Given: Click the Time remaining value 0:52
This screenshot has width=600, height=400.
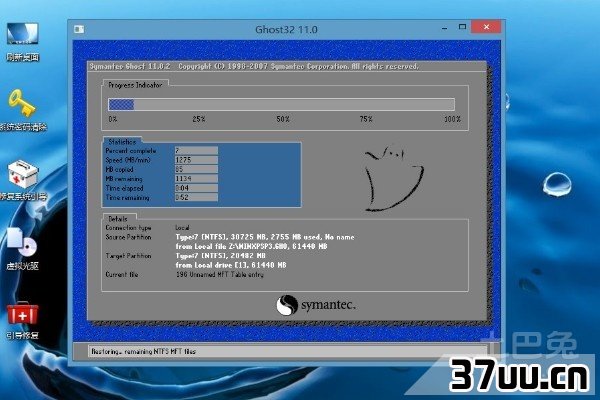Looking at the screenshot, I should [196, 198].
